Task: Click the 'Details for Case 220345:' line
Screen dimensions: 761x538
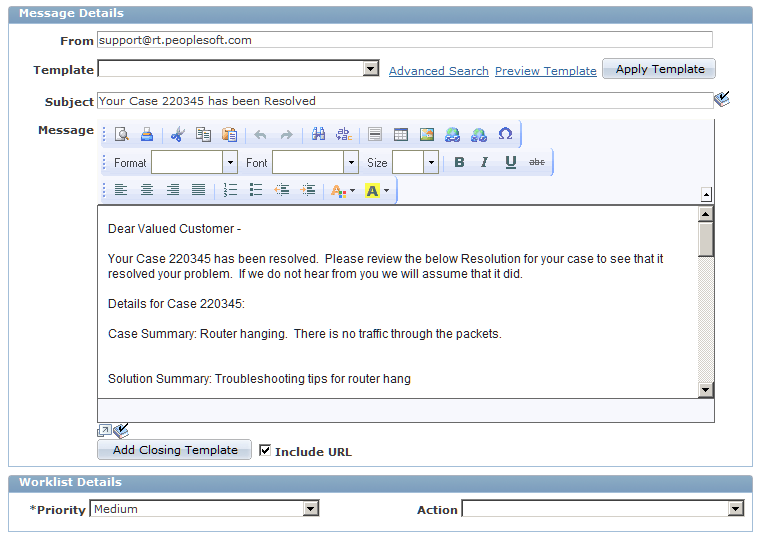Action: click(x=176, y=304)
